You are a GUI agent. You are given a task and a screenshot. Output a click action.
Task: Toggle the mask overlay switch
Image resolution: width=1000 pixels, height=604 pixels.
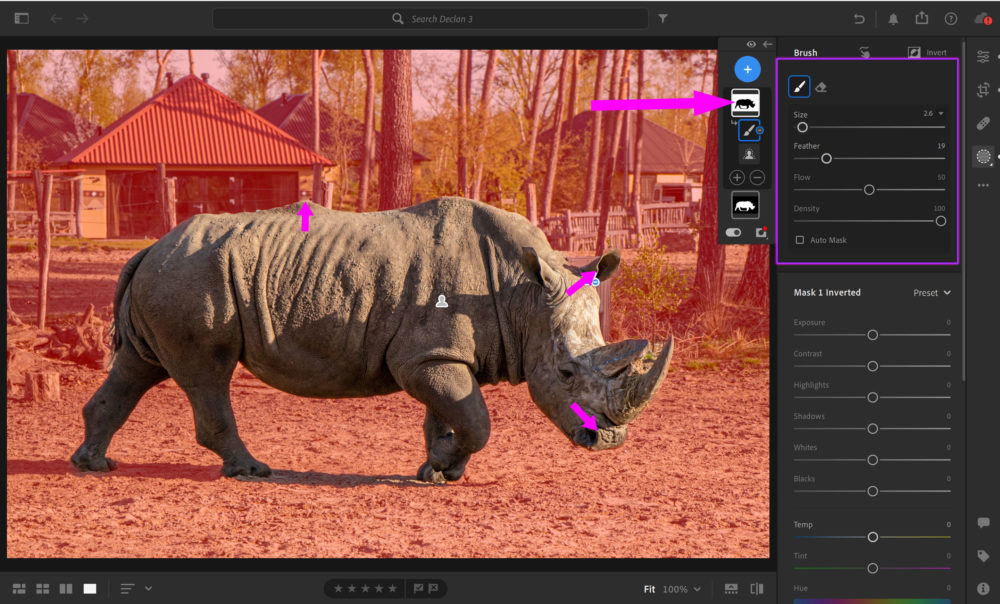(733, 232)
